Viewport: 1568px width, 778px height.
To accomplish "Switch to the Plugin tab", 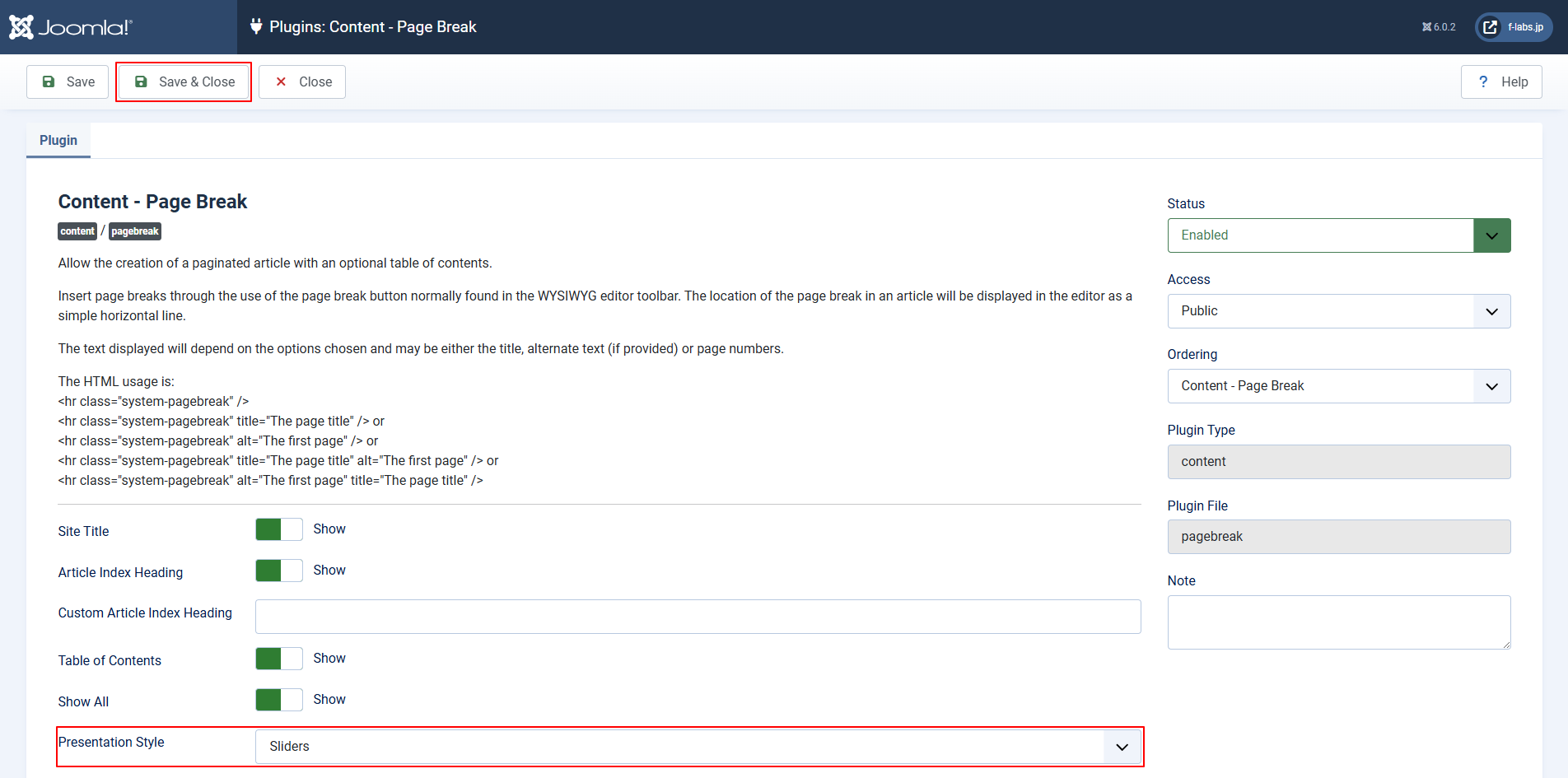I will [58, 141].
